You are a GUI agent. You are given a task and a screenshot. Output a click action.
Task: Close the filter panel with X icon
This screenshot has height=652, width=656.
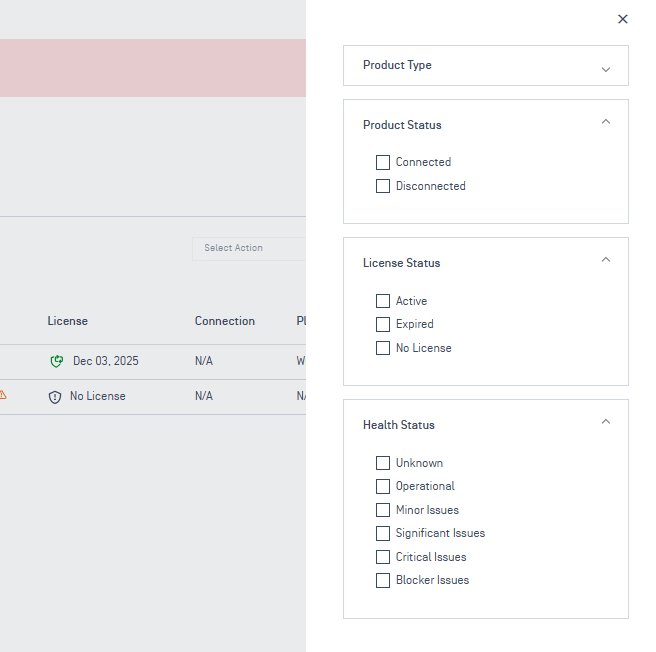(623, 19)
